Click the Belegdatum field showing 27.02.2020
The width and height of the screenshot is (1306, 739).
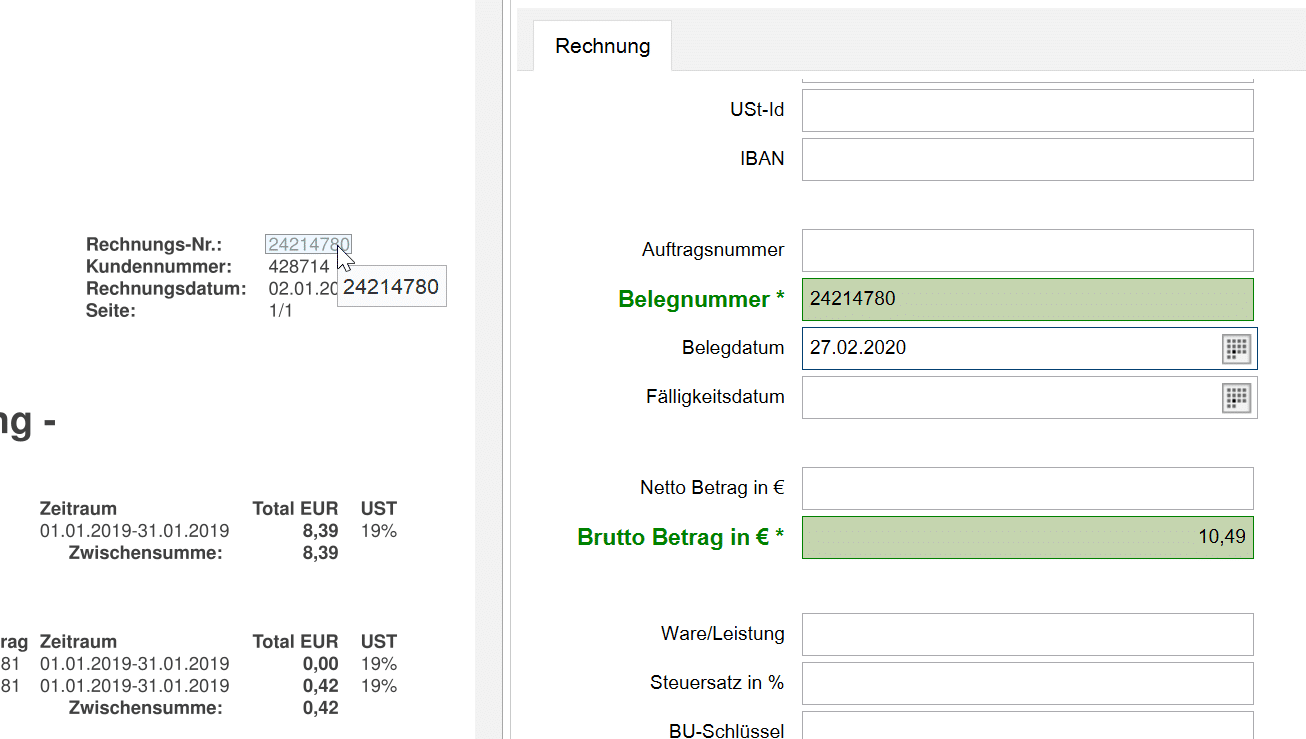click(1010, 348)
